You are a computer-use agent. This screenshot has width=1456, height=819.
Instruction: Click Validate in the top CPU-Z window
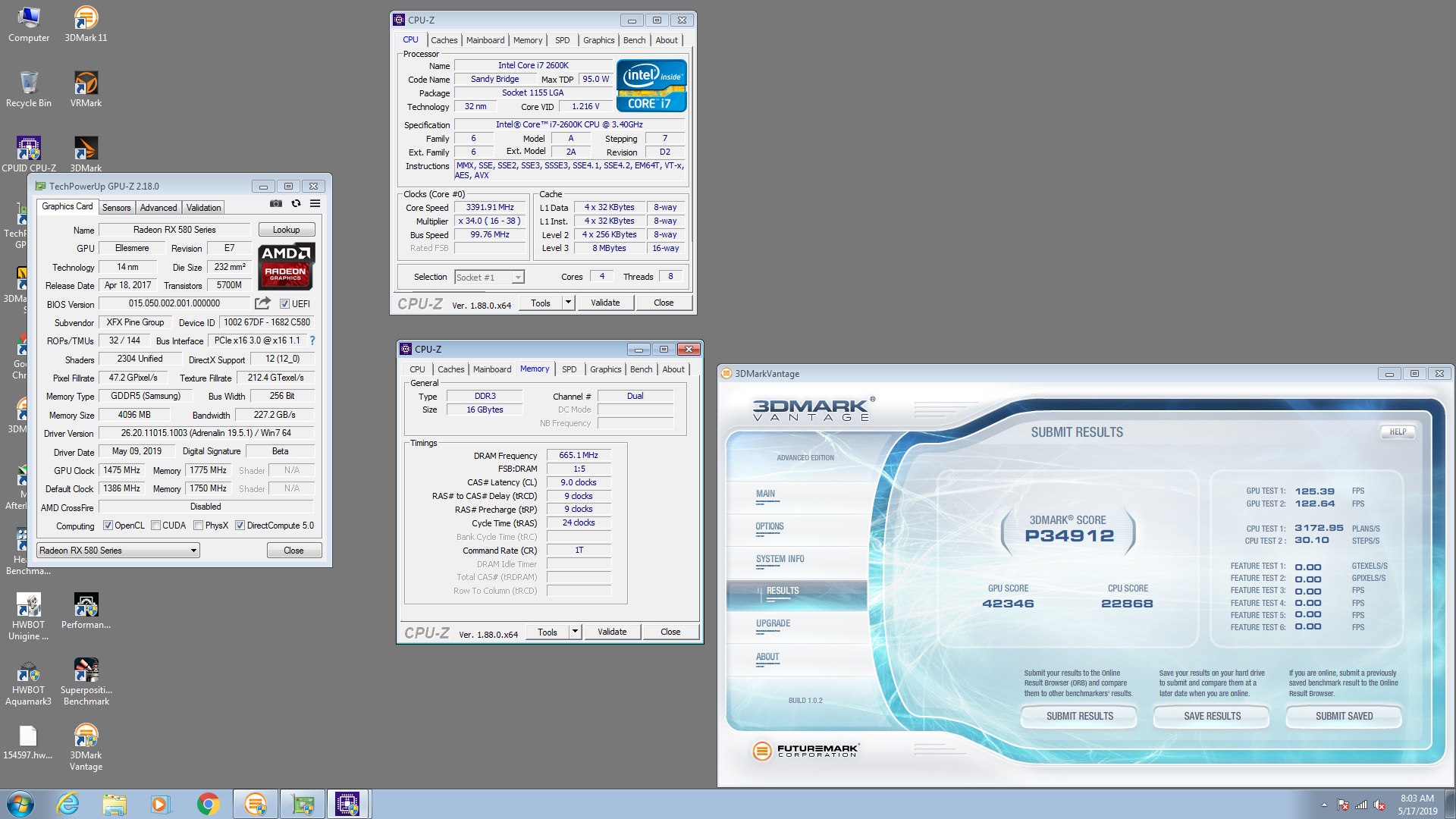pyautogui.click(x=605, y=303)
